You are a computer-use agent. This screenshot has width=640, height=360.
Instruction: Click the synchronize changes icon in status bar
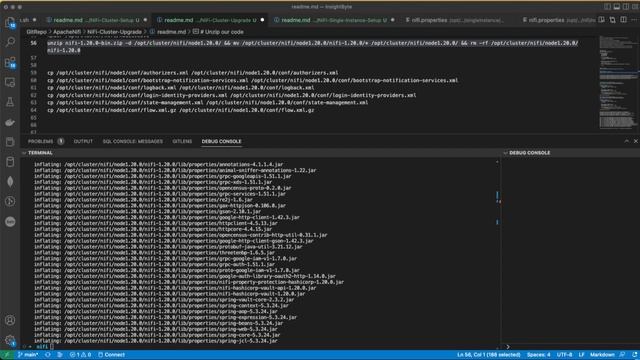48,355
